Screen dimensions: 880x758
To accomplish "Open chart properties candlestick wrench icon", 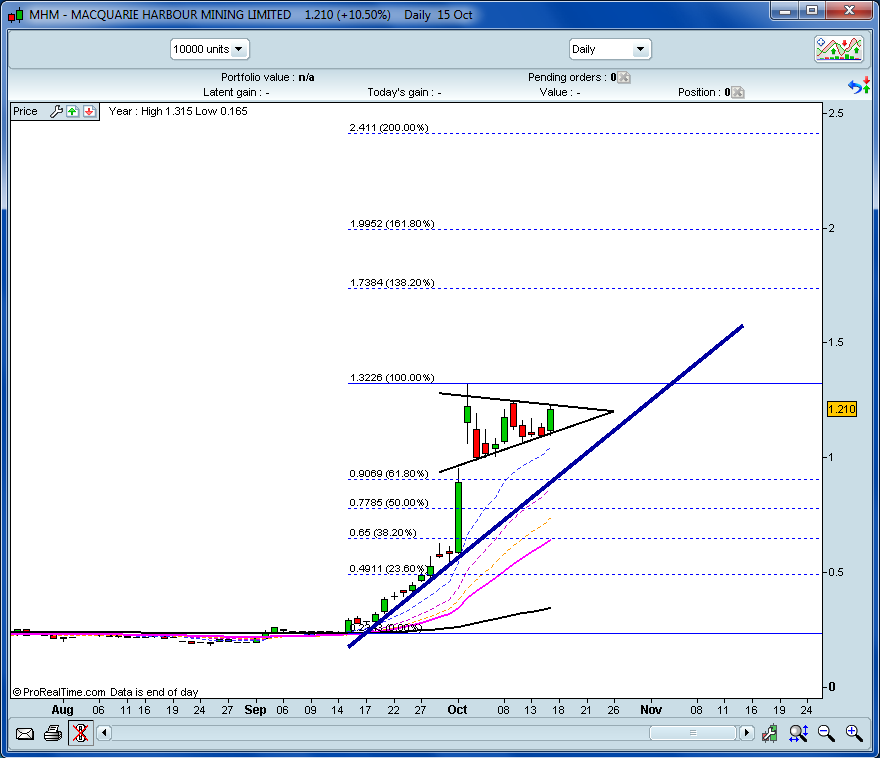I will pos(769,733).
